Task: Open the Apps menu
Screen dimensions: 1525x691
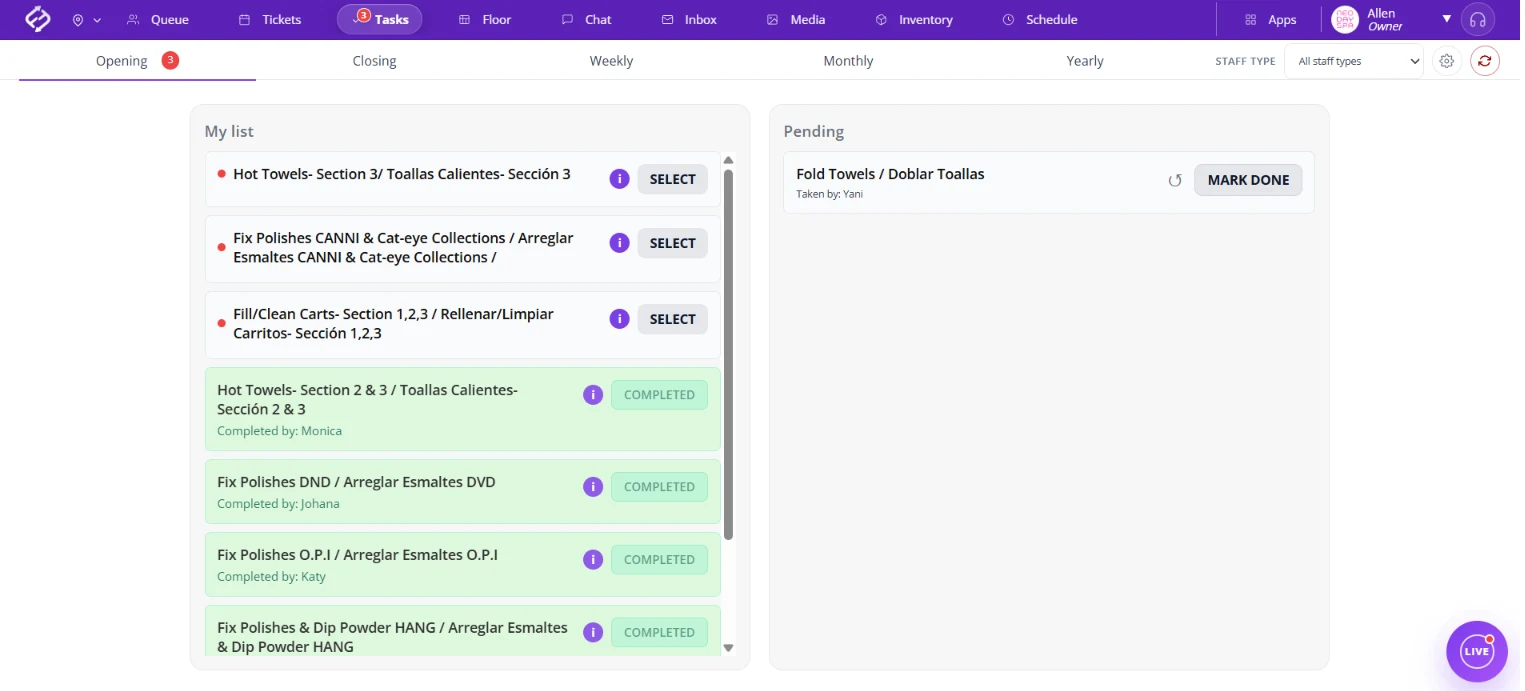Action: pos(1271,20)
